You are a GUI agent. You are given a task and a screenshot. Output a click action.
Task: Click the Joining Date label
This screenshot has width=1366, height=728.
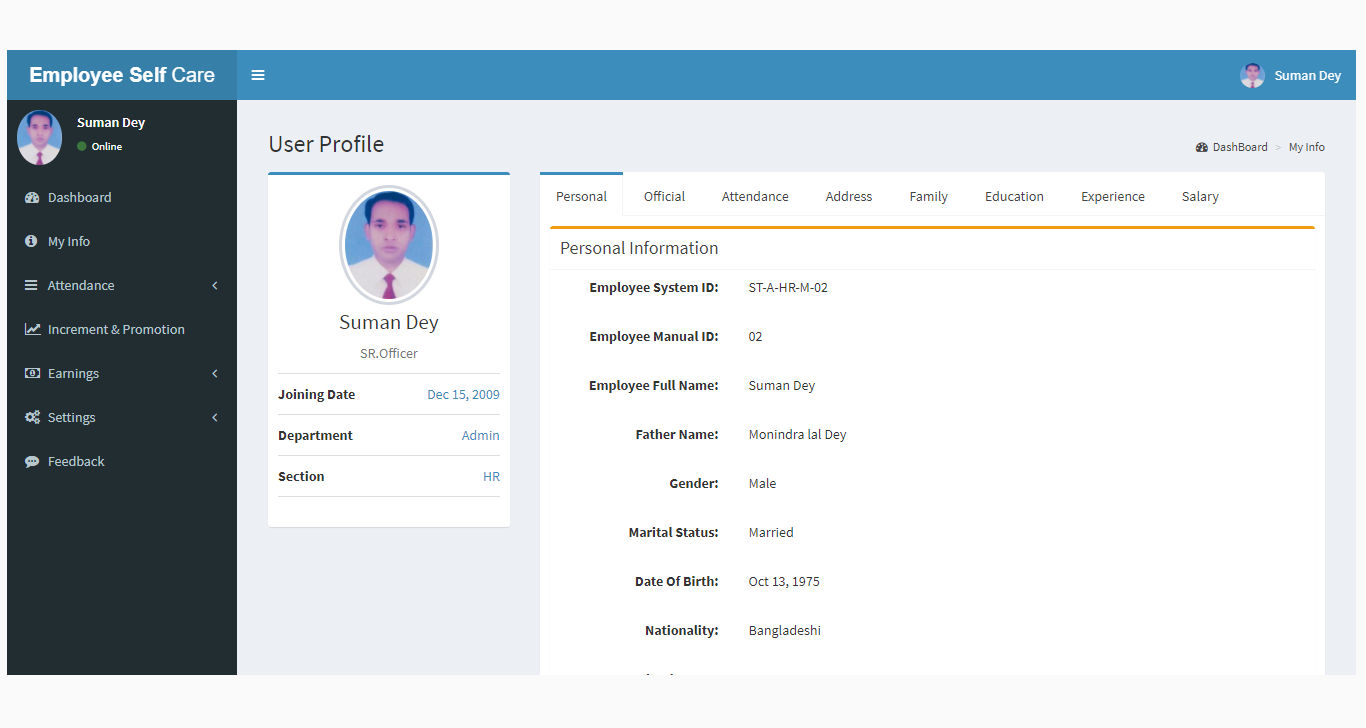316,394
